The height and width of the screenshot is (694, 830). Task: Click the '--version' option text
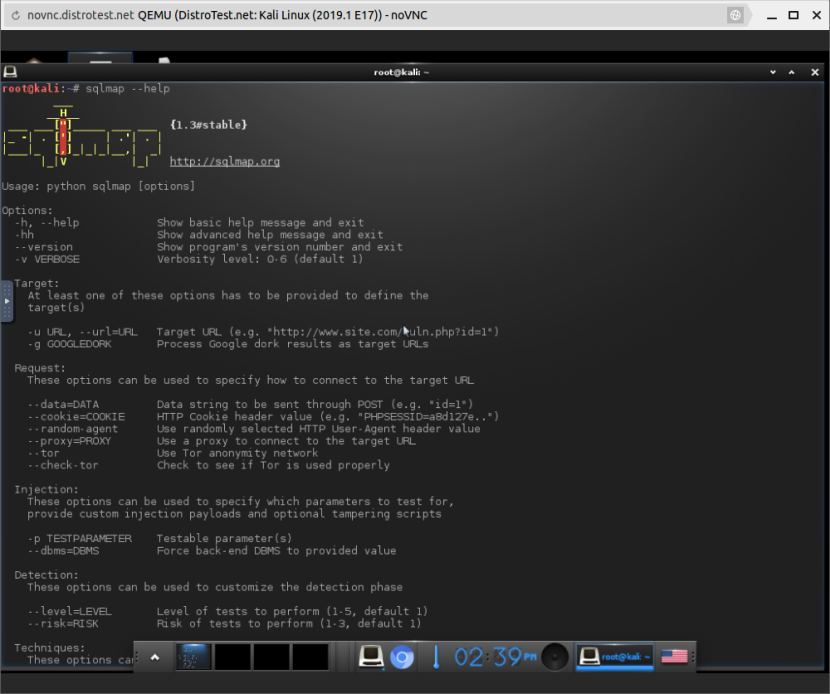click(x=44, y=247)
